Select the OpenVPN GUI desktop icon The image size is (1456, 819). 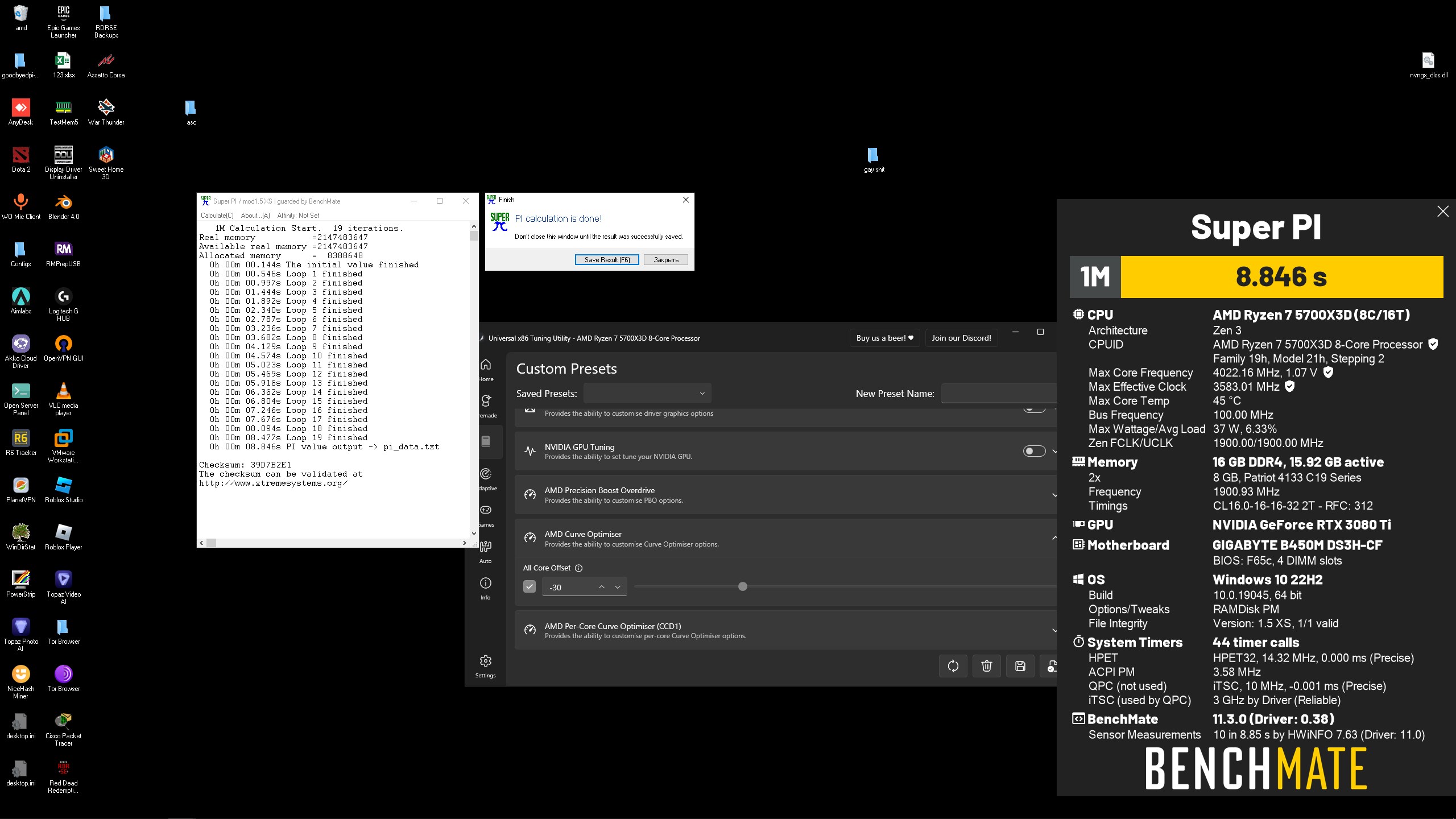coord(64,348)
